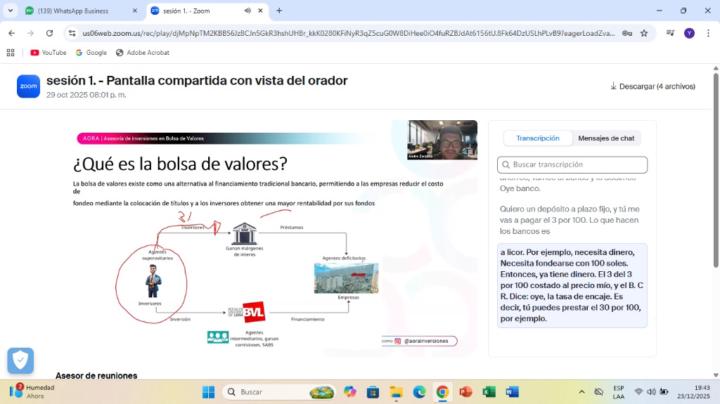Open Word from the taskbar
The height and width of the screenshot is (404, 720).
pyautogui.click(x=512, y=392)
